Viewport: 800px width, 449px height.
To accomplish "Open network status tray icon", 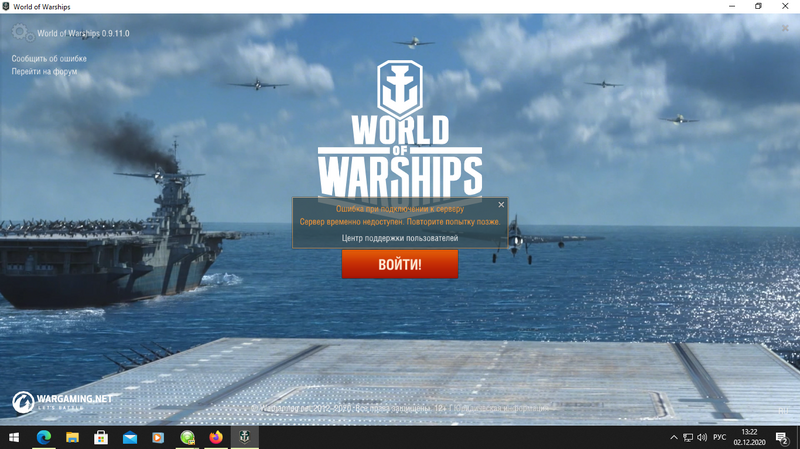I will tap(688, 438).
